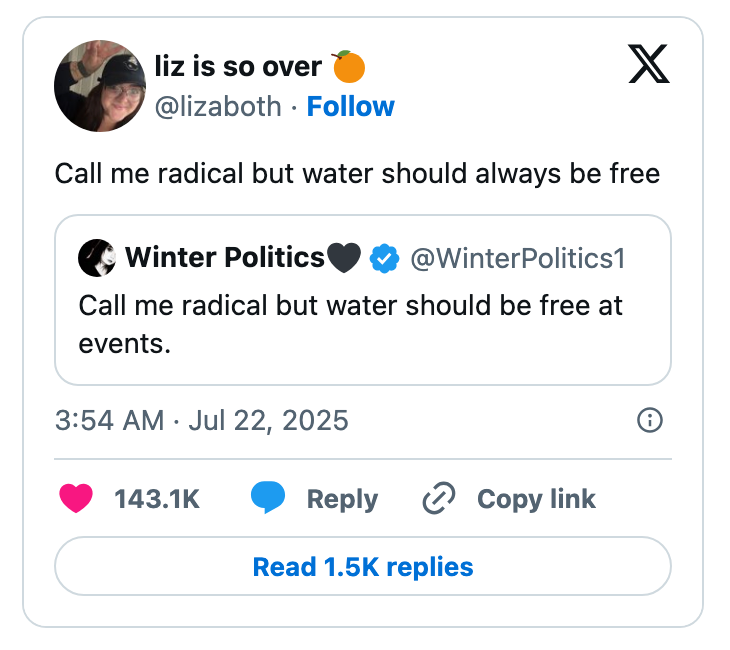Open liz's profile picture
The width and height of the screenshot is (730, 650).
tap(100, 86)
